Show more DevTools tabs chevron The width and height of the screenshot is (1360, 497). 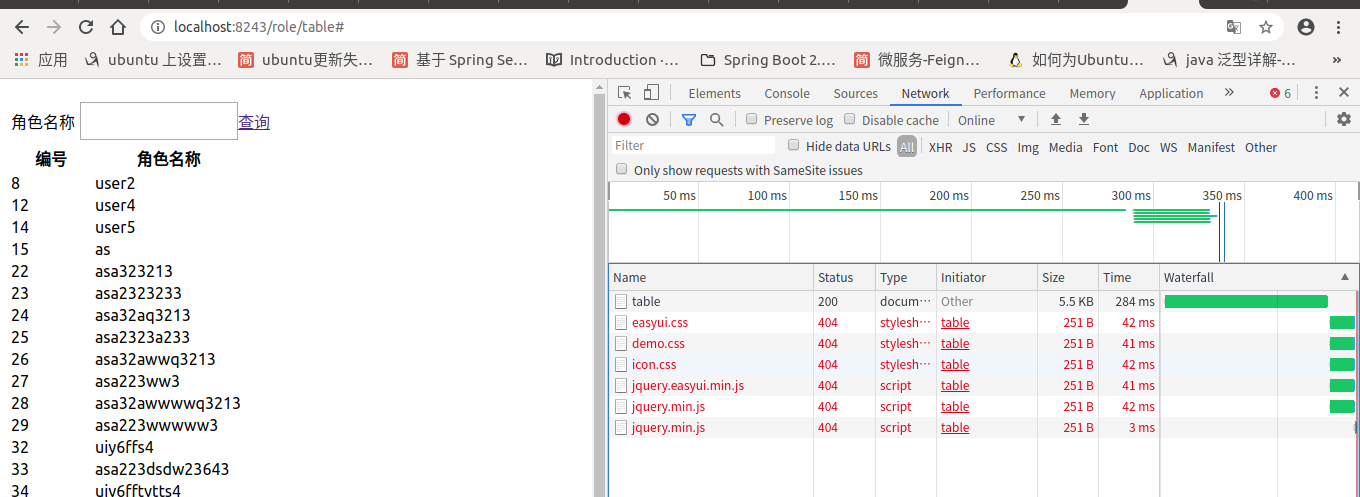click(x=1229, y=93)
